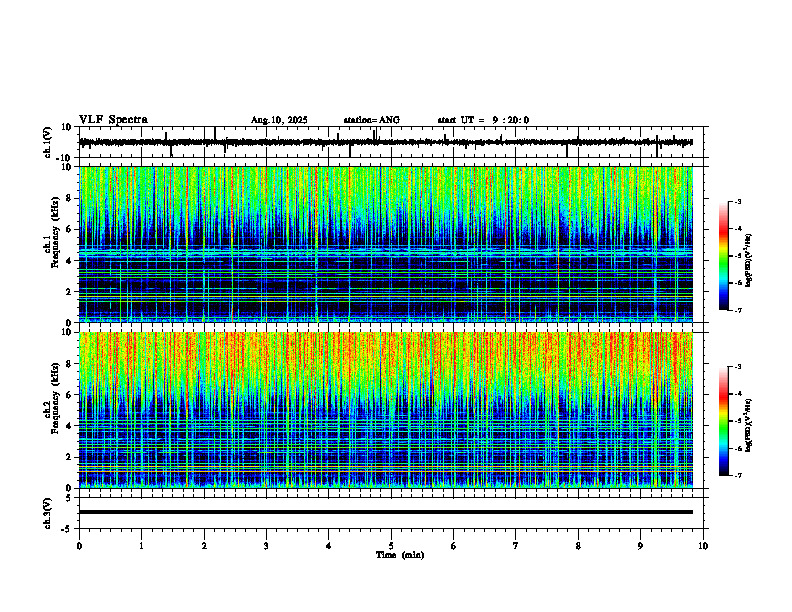Click the "-3" tick on lower colorbar
The width and height of the screenshot is (792, 612).
click(x=738, y=367)
